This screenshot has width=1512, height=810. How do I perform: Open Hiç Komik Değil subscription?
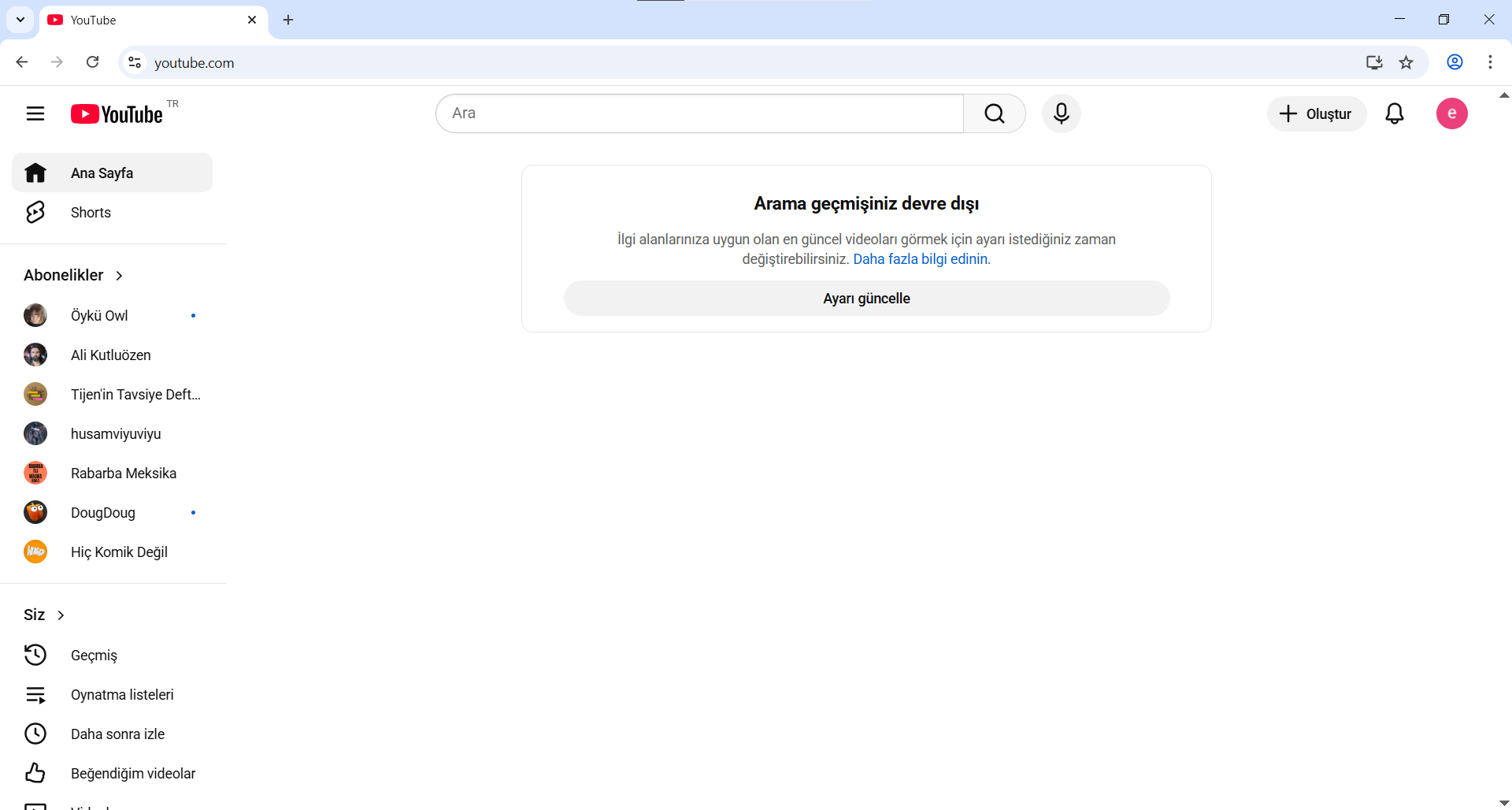coord(112,552)
